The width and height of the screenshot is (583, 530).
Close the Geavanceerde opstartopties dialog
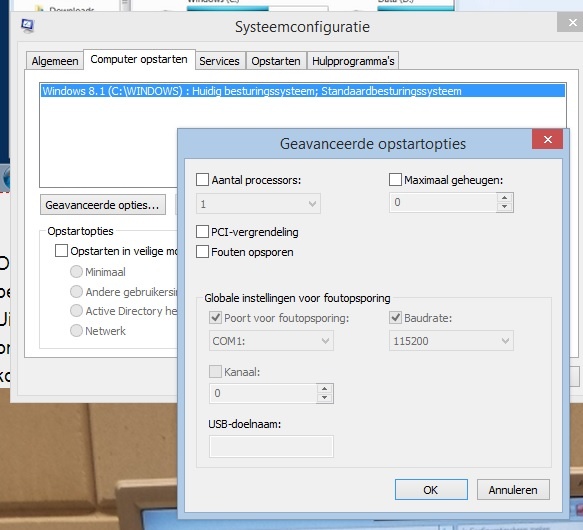pos(547,139)
